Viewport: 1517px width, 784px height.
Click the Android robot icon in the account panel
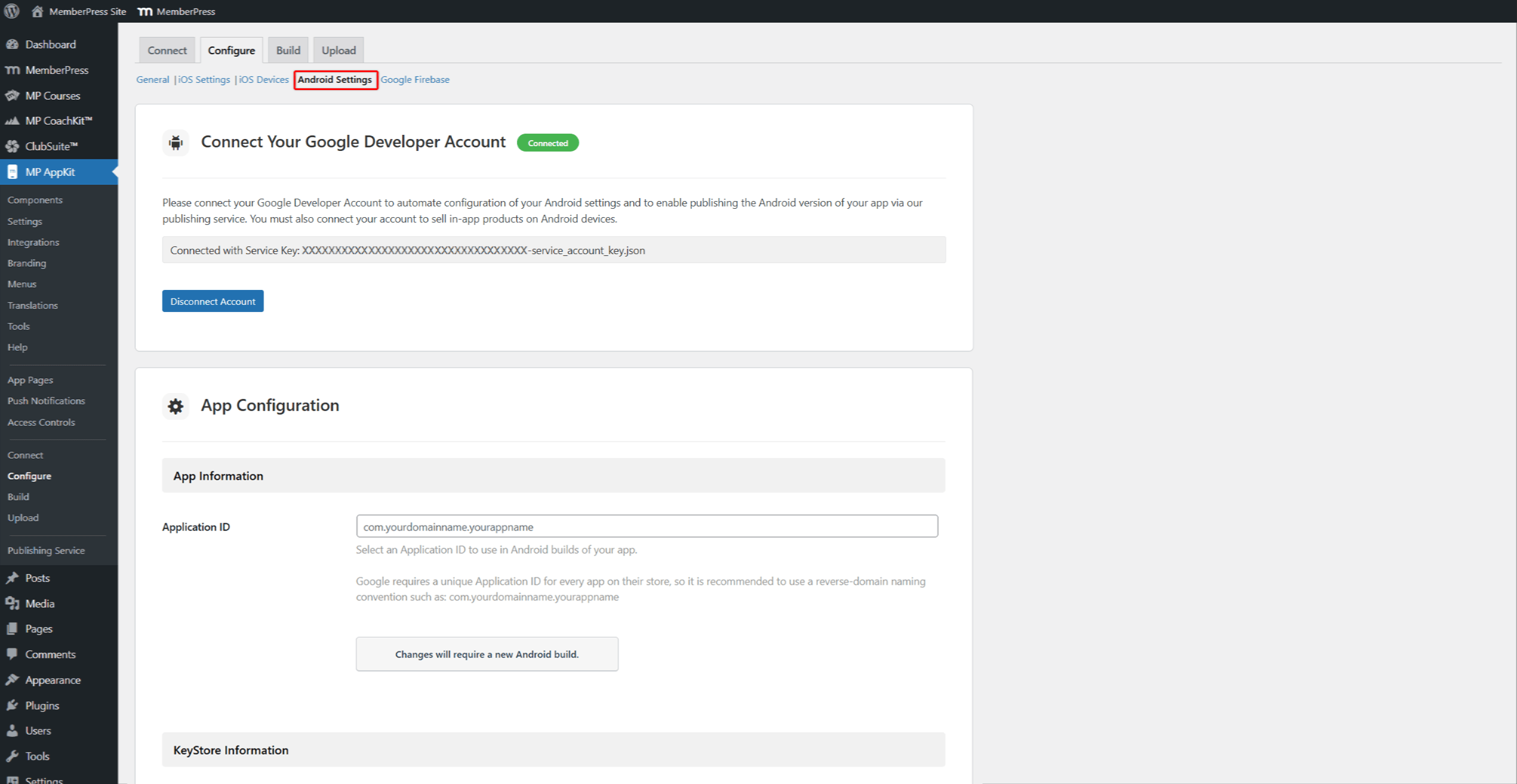coord(175,143)
